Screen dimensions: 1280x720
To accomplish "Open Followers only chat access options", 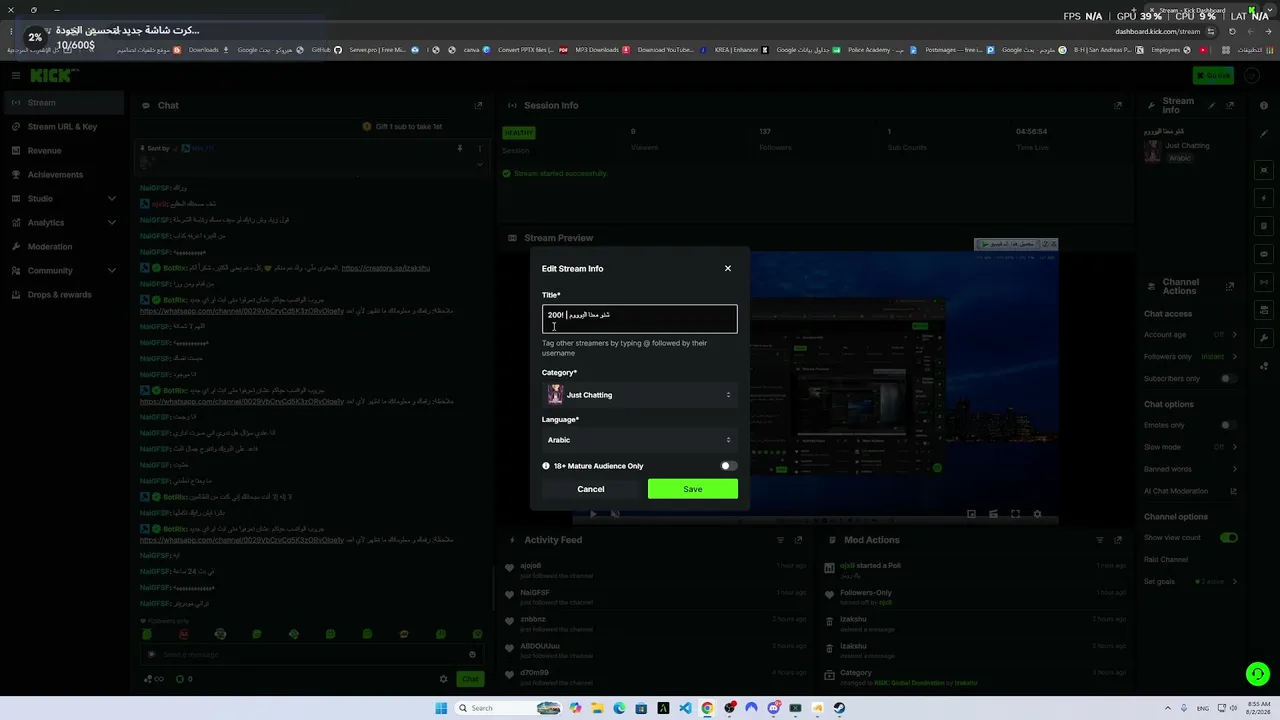I will pos(1190,357).
